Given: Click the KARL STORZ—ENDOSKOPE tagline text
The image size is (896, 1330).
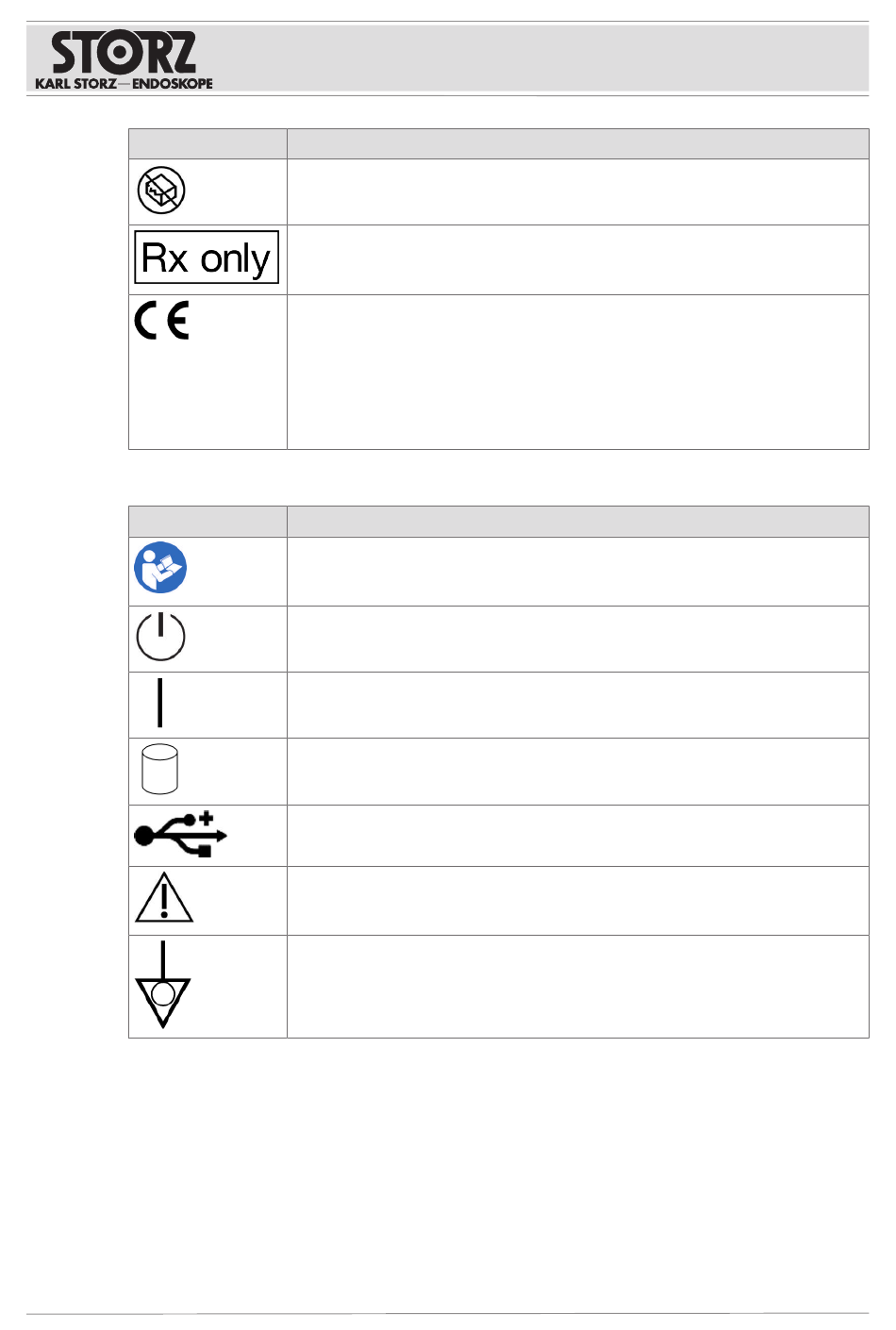Looking at the screenshot, I should tap(124, 84).
